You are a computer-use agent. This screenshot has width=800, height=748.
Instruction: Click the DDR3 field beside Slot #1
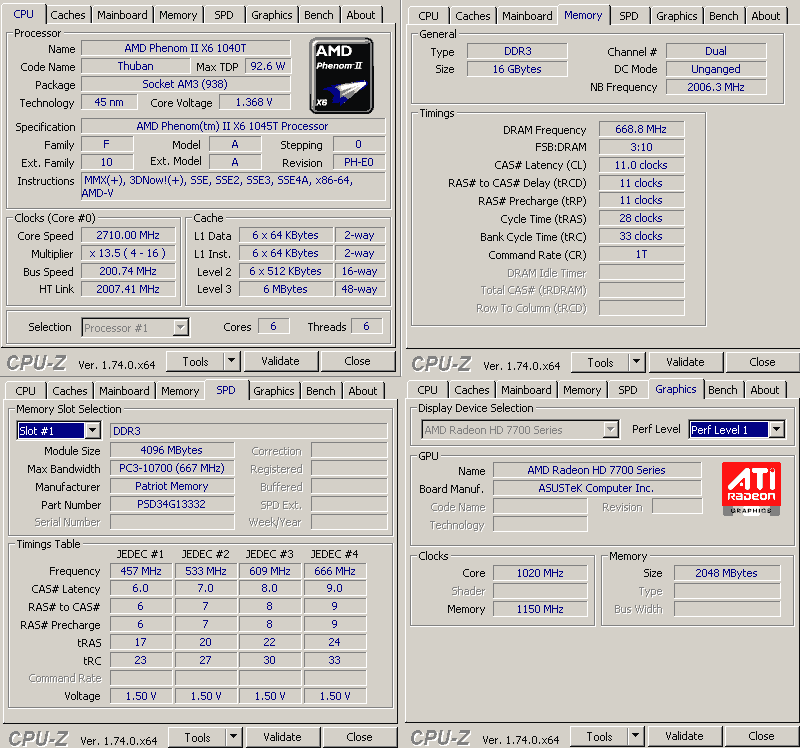[248, 431]
